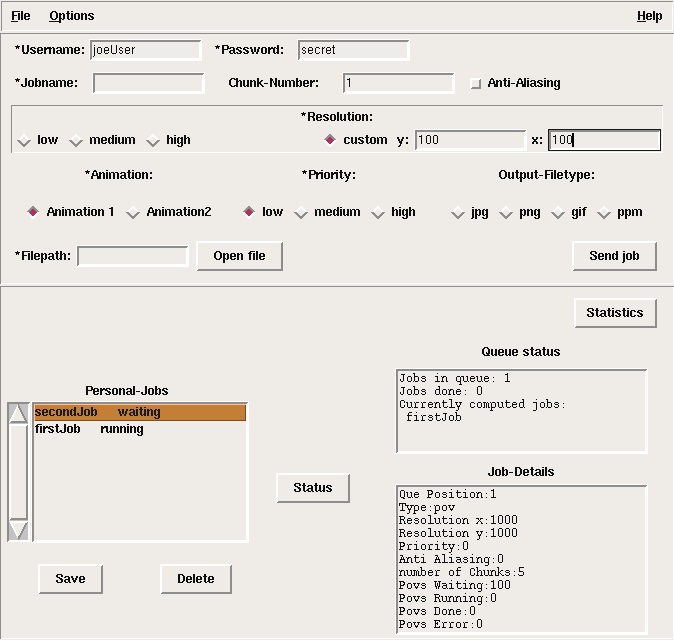Screen dimensions: 674x640
Task: Click the Save button
Action: coord(70,578)
